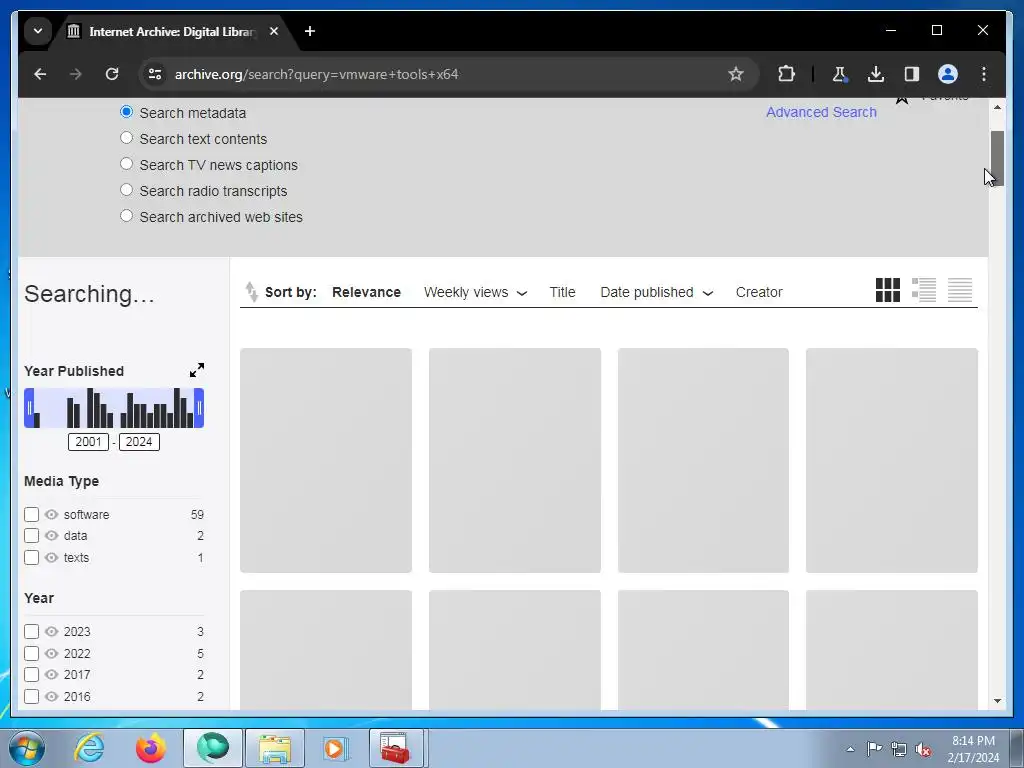Select Search archived web sites option
This screenshot has height=768, width=1024.
[x=127, y=216]
